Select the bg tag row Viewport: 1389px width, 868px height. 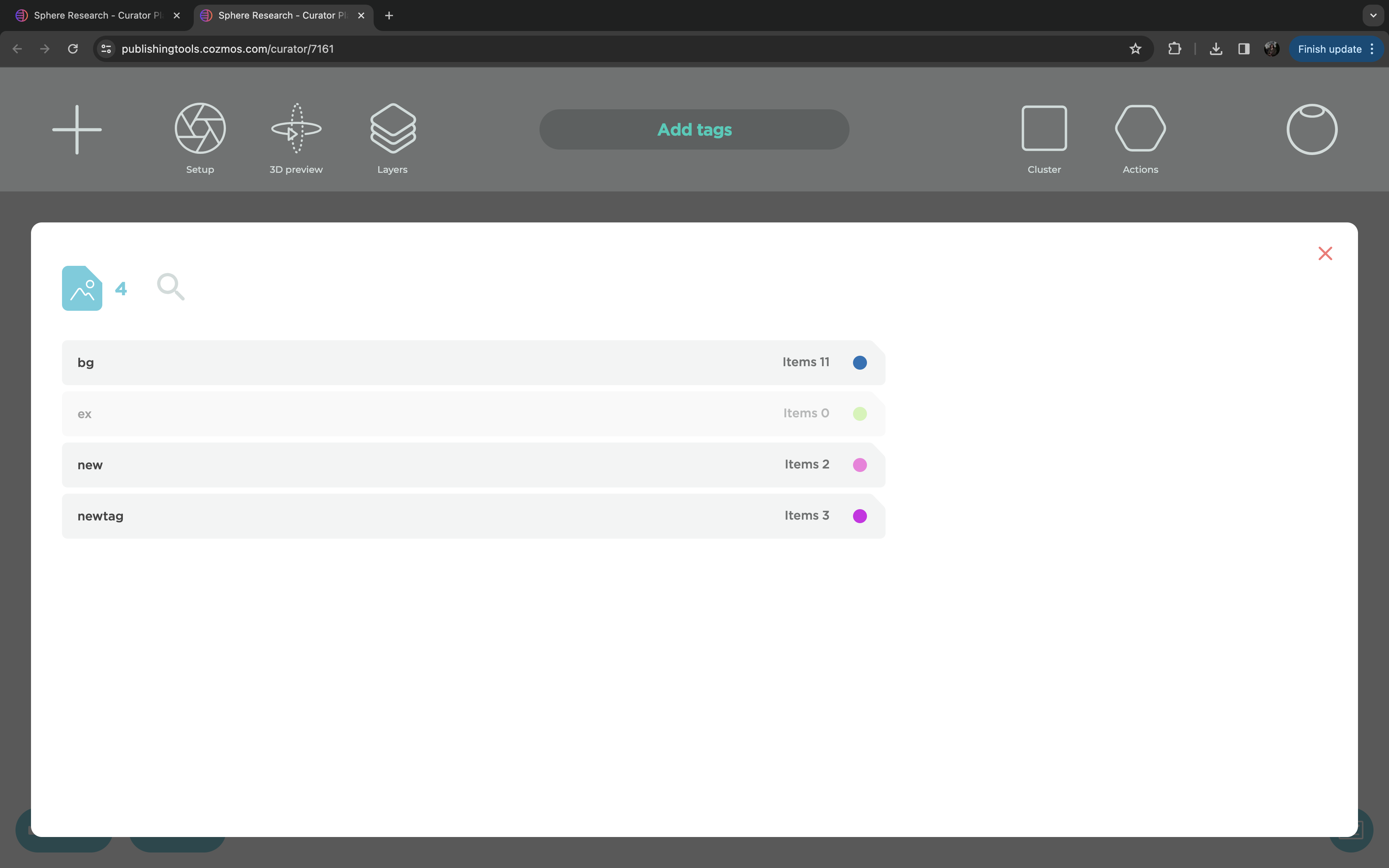coord(402,362)
